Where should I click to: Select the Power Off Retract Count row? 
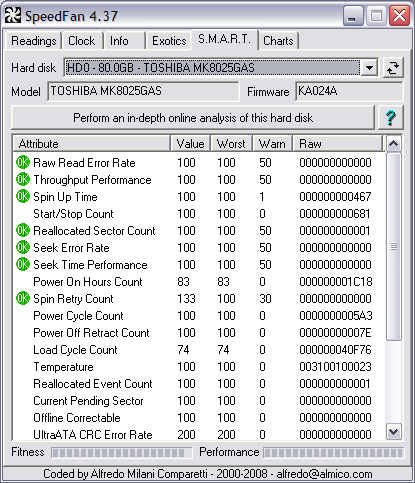199,332
